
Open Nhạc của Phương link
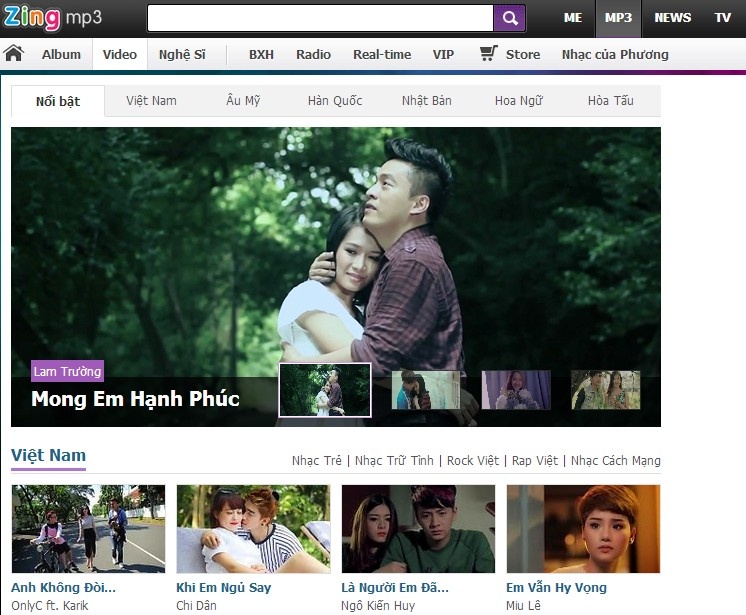615,55
